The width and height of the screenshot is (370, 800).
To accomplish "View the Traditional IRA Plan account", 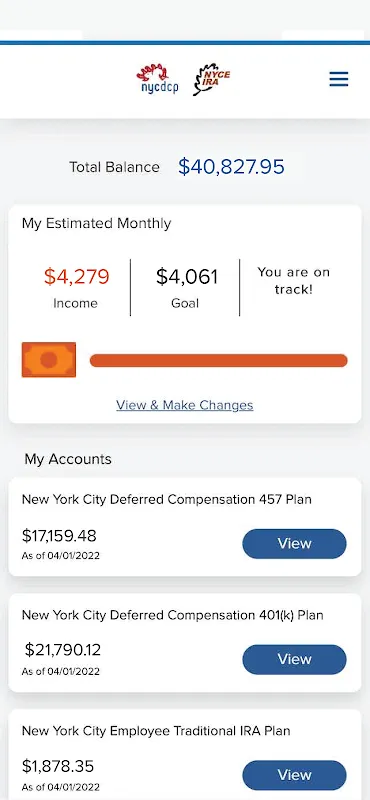I will [x=294, y=775].
